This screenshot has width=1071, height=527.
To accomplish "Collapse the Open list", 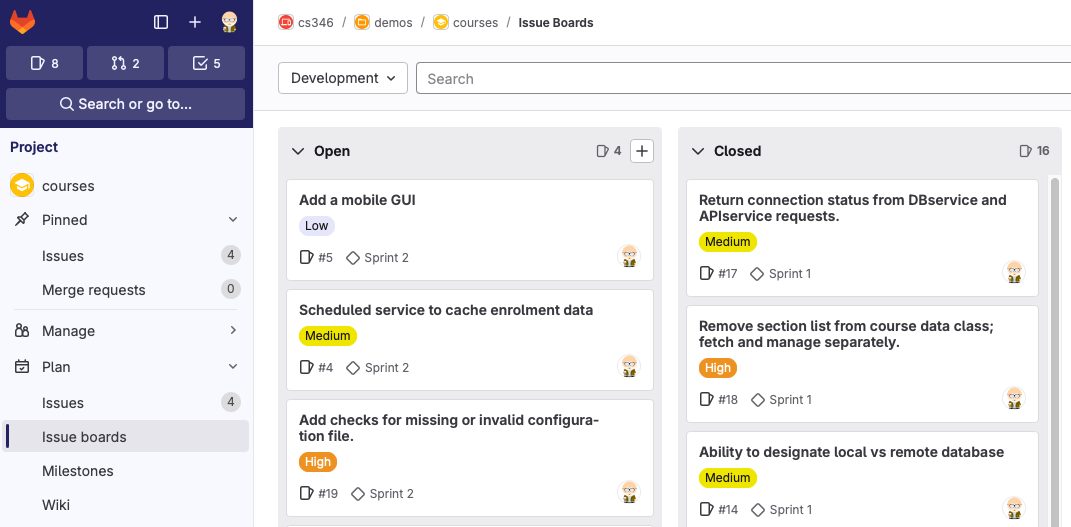I will coord(297,151).
